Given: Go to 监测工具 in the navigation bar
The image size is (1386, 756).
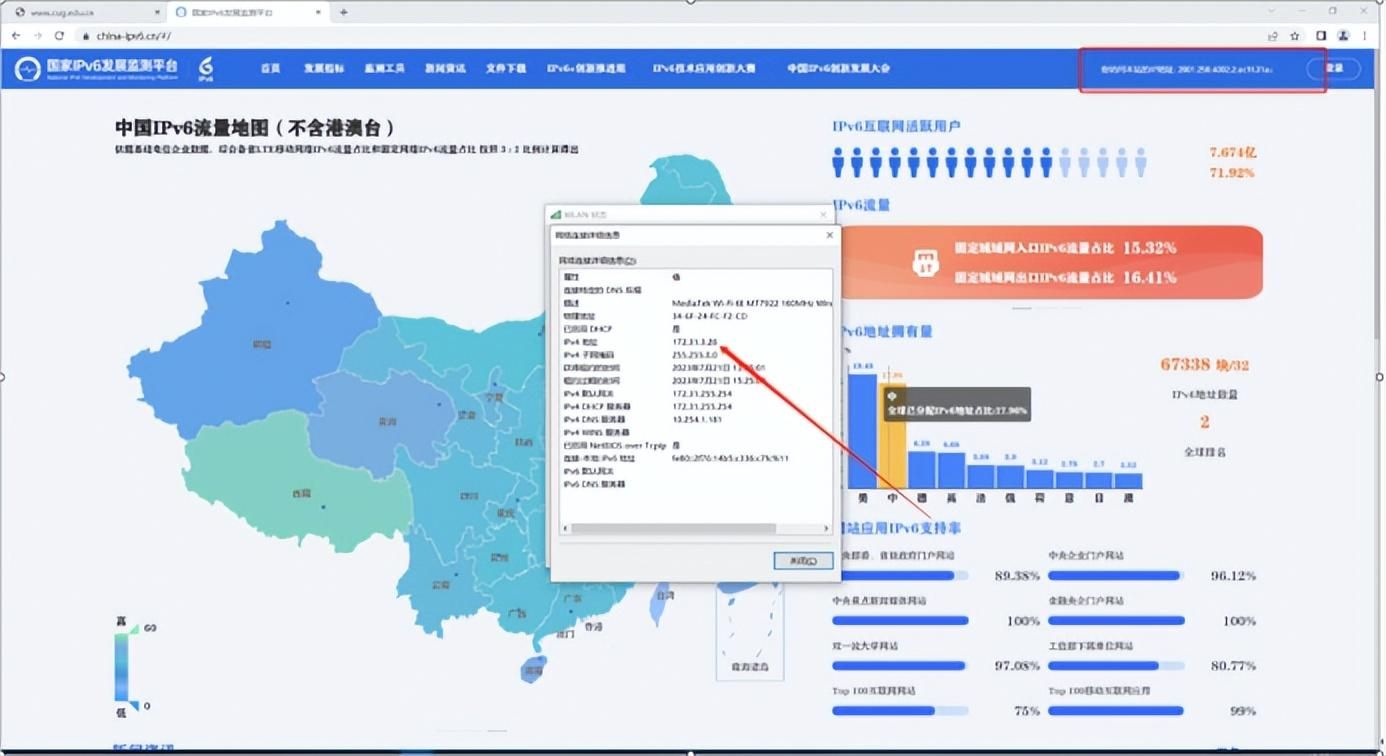Looking at the screenshot, I should click(384, 69).
